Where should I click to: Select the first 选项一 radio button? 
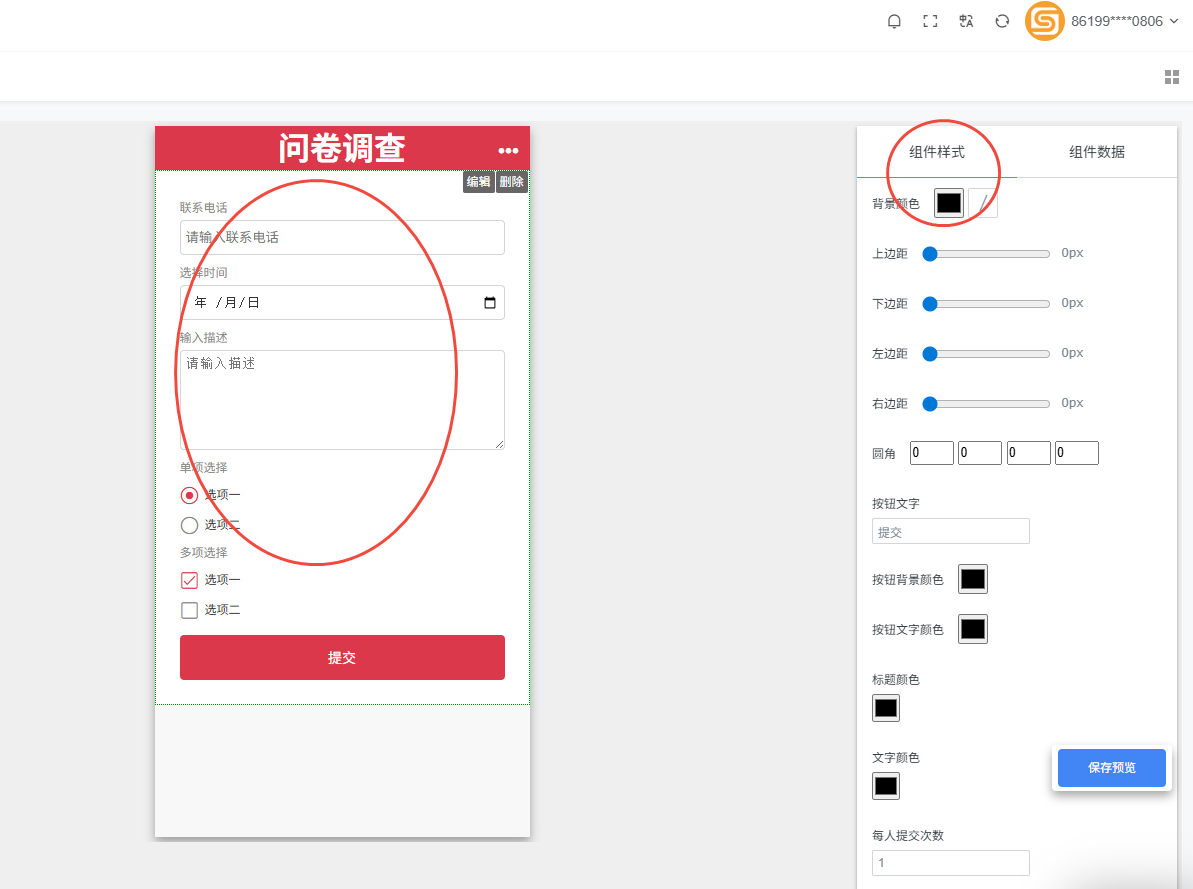189,495
